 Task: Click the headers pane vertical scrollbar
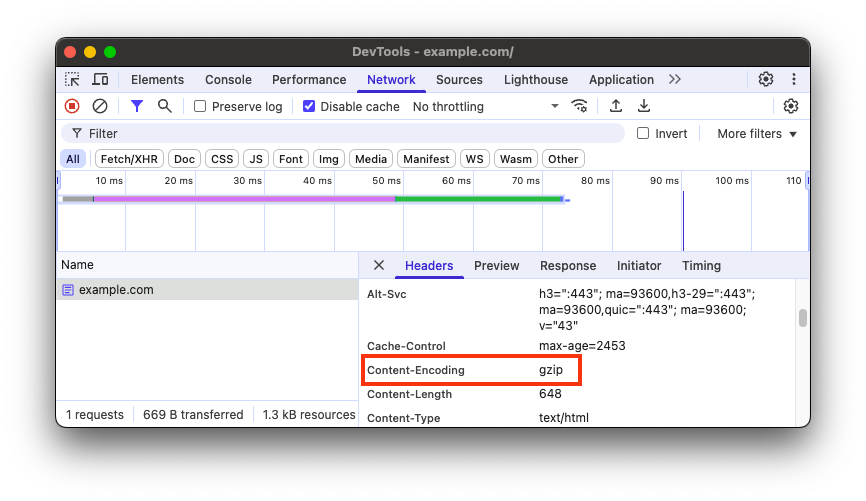(x=802, y=318)
